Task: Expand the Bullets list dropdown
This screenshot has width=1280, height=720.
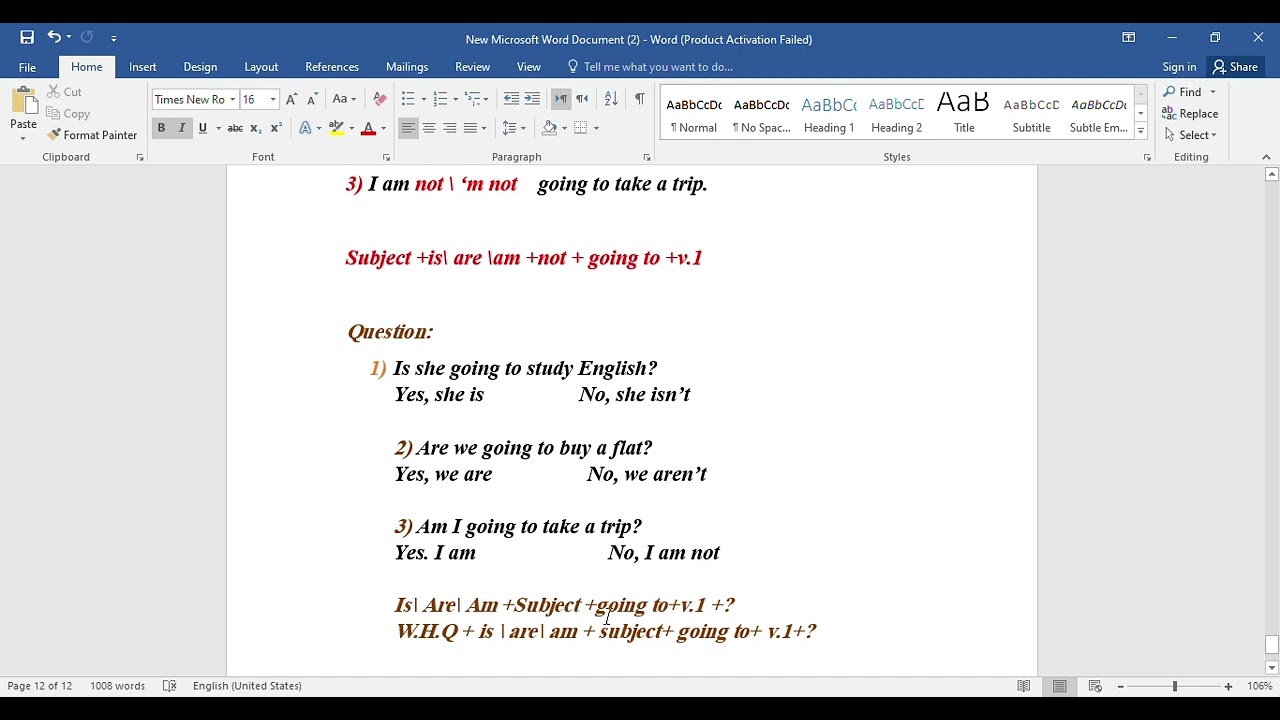Action: click(x=423, y=99)
